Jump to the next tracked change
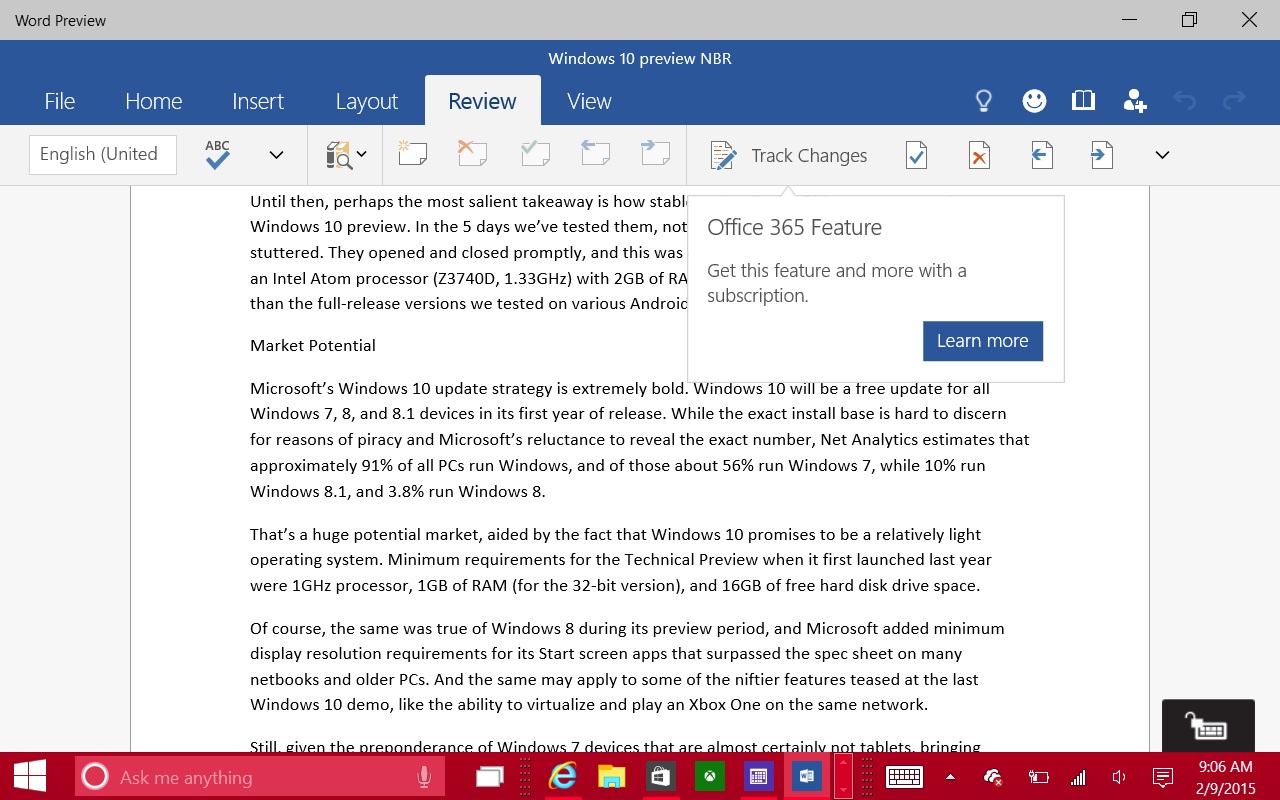 click(1103, 154)
